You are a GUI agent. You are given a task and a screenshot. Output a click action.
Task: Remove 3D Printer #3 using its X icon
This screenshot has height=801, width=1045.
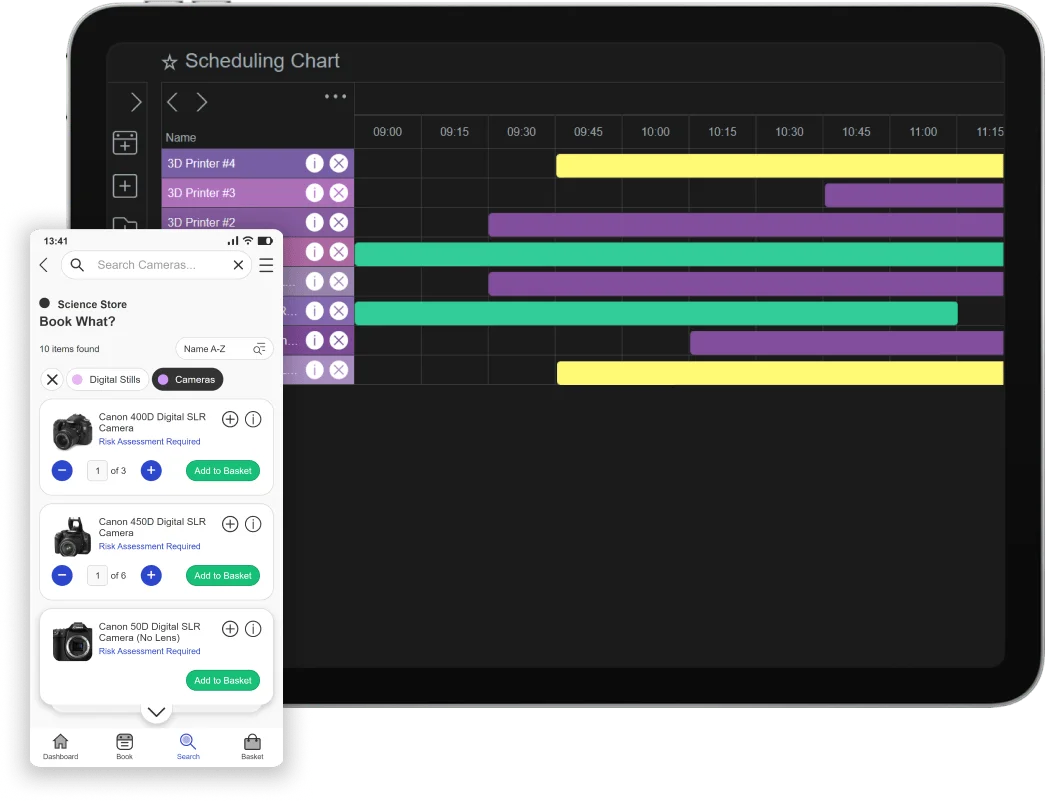(x=339, y=192)
